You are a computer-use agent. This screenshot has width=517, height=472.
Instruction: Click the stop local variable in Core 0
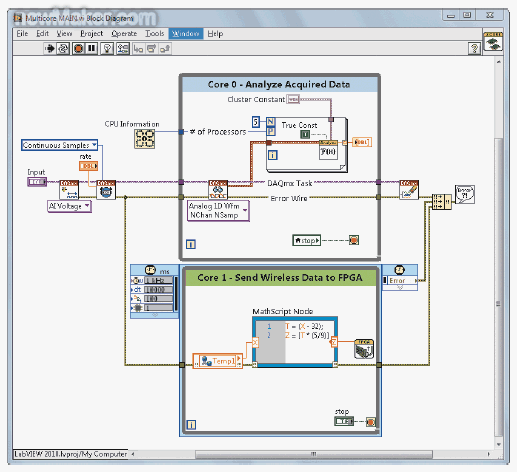tap(306, 240)
